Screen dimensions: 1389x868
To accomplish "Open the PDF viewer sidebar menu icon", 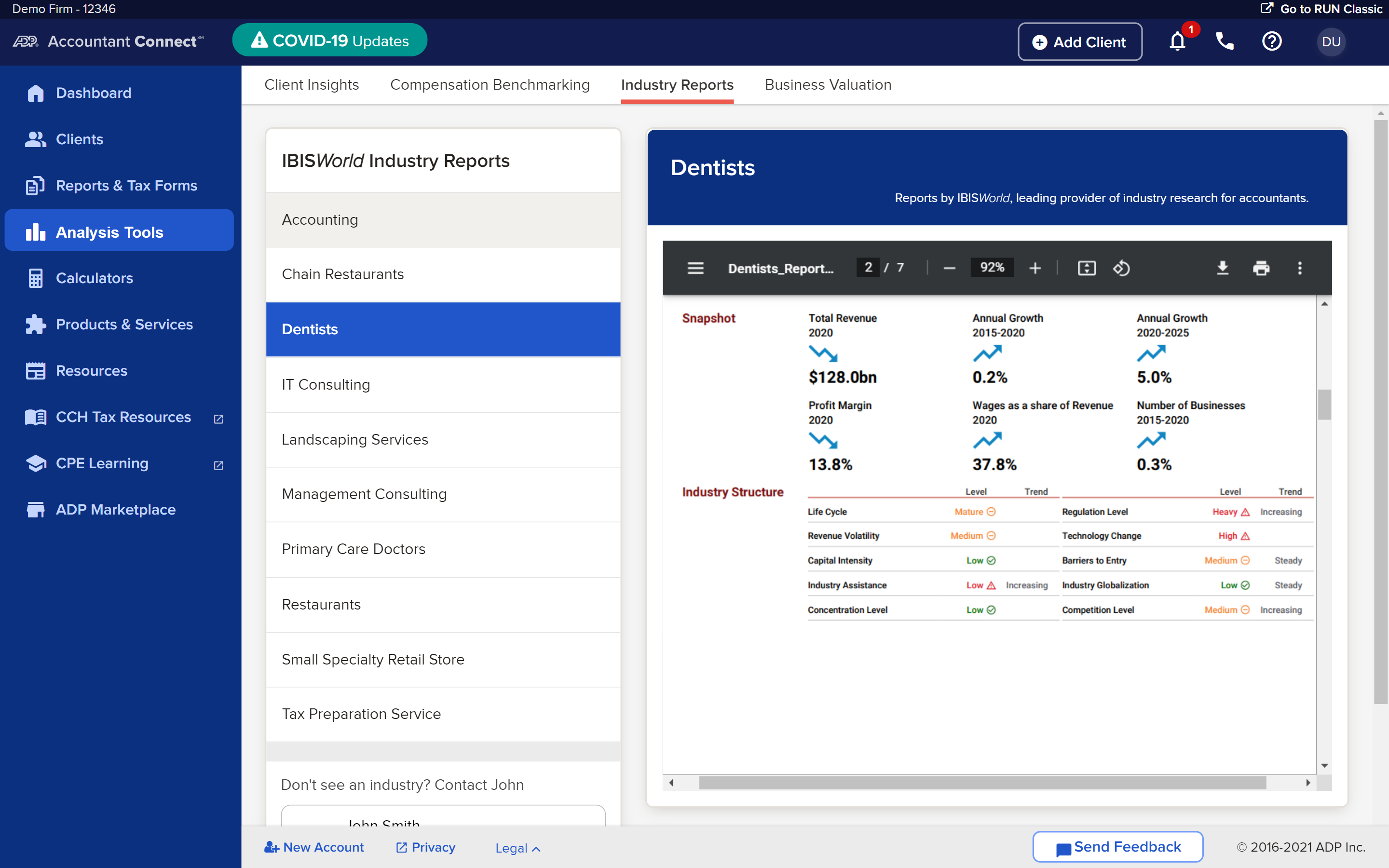I will point(695,268).
